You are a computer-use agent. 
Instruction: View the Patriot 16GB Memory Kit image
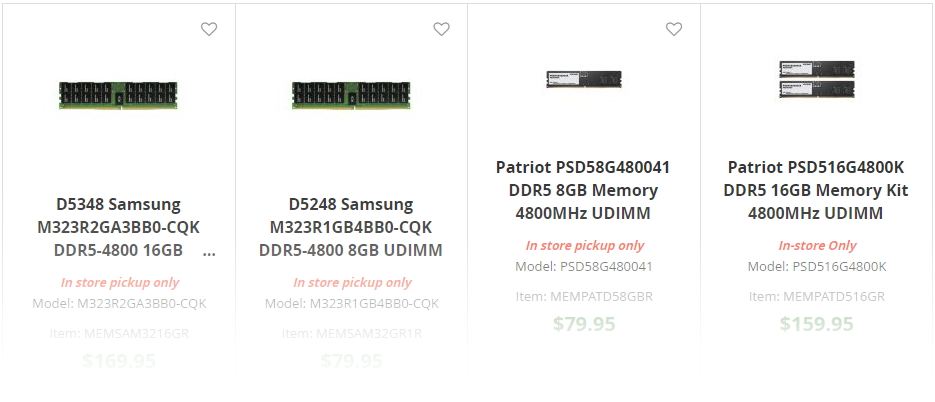tap(816, 80)
